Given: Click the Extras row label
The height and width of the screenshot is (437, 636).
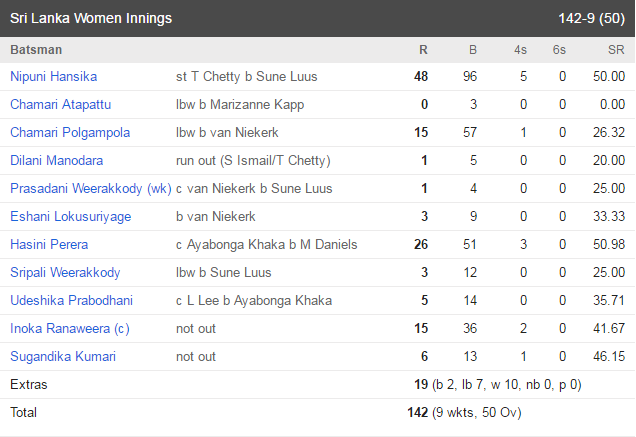Looking at the screenshot, I should [29, 384].
